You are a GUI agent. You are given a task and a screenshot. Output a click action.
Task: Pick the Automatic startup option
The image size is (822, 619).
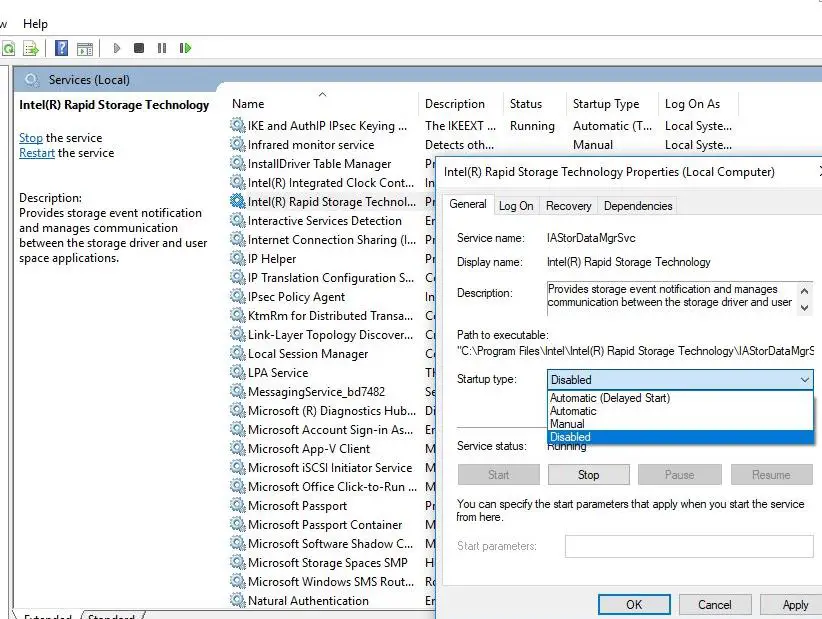coord(573,411)
